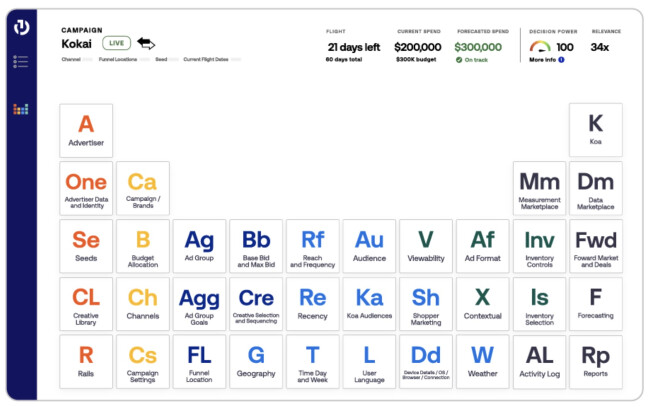
Task: Select the Ad Format tile
Action: click(483, 246)
